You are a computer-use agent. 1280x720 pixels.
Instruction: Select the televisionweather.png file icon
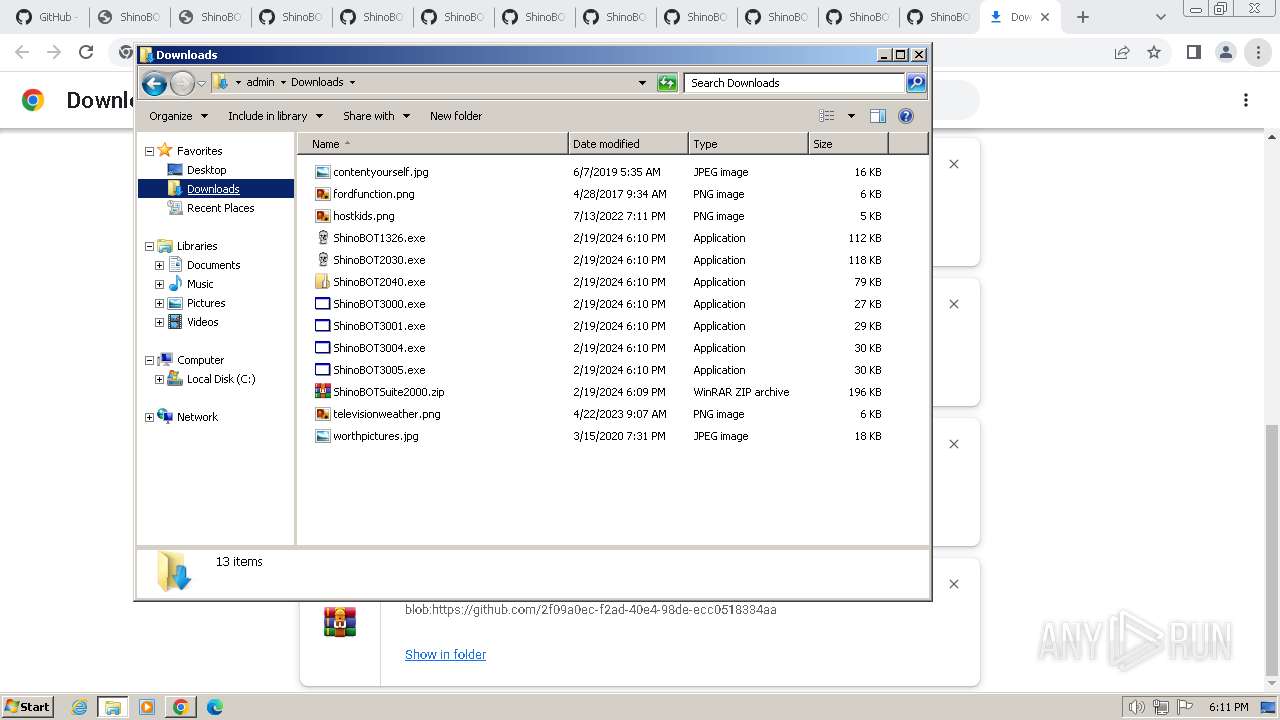(322, 414)
